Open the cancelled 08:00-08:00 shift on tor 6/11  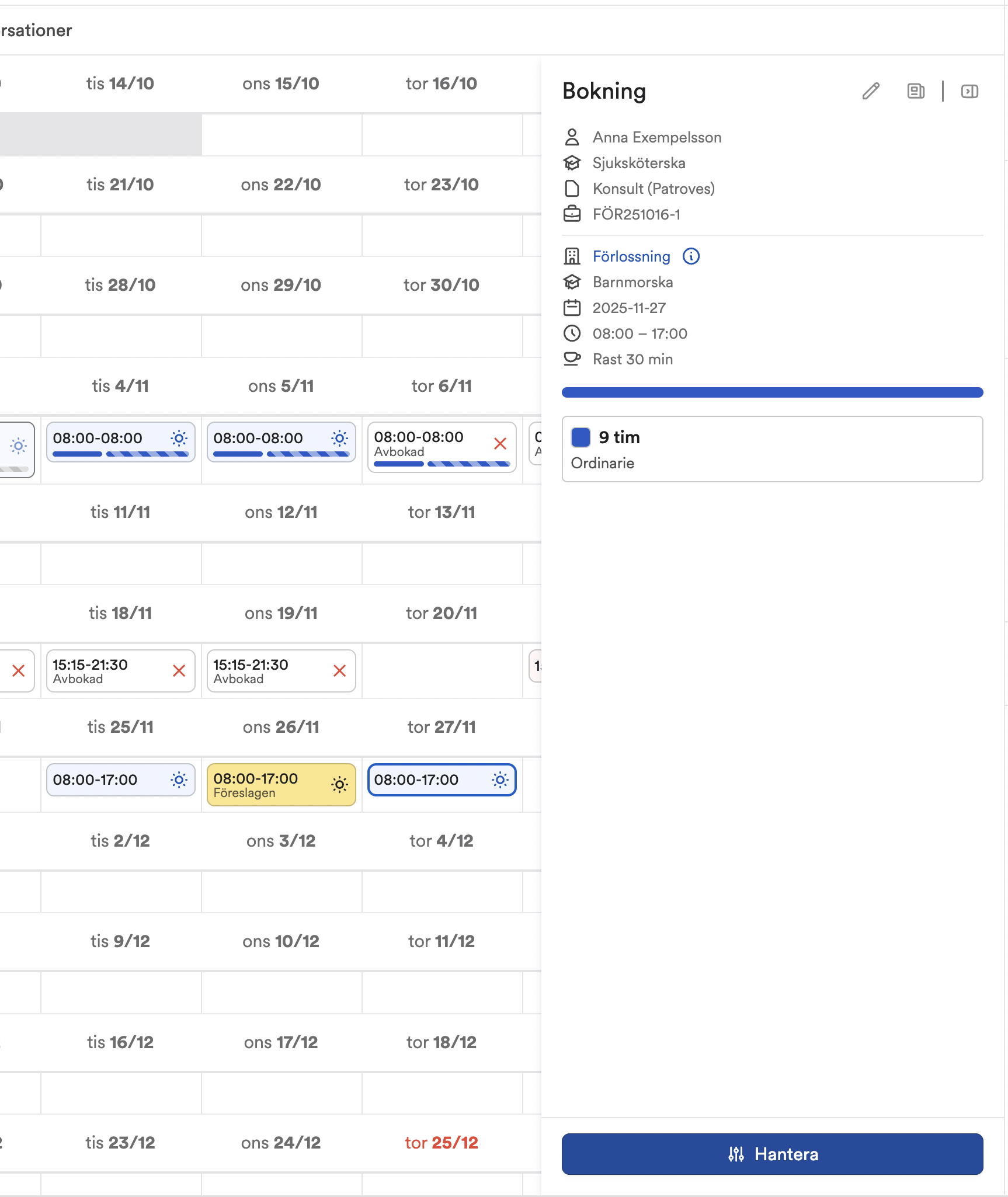point(442,447)
